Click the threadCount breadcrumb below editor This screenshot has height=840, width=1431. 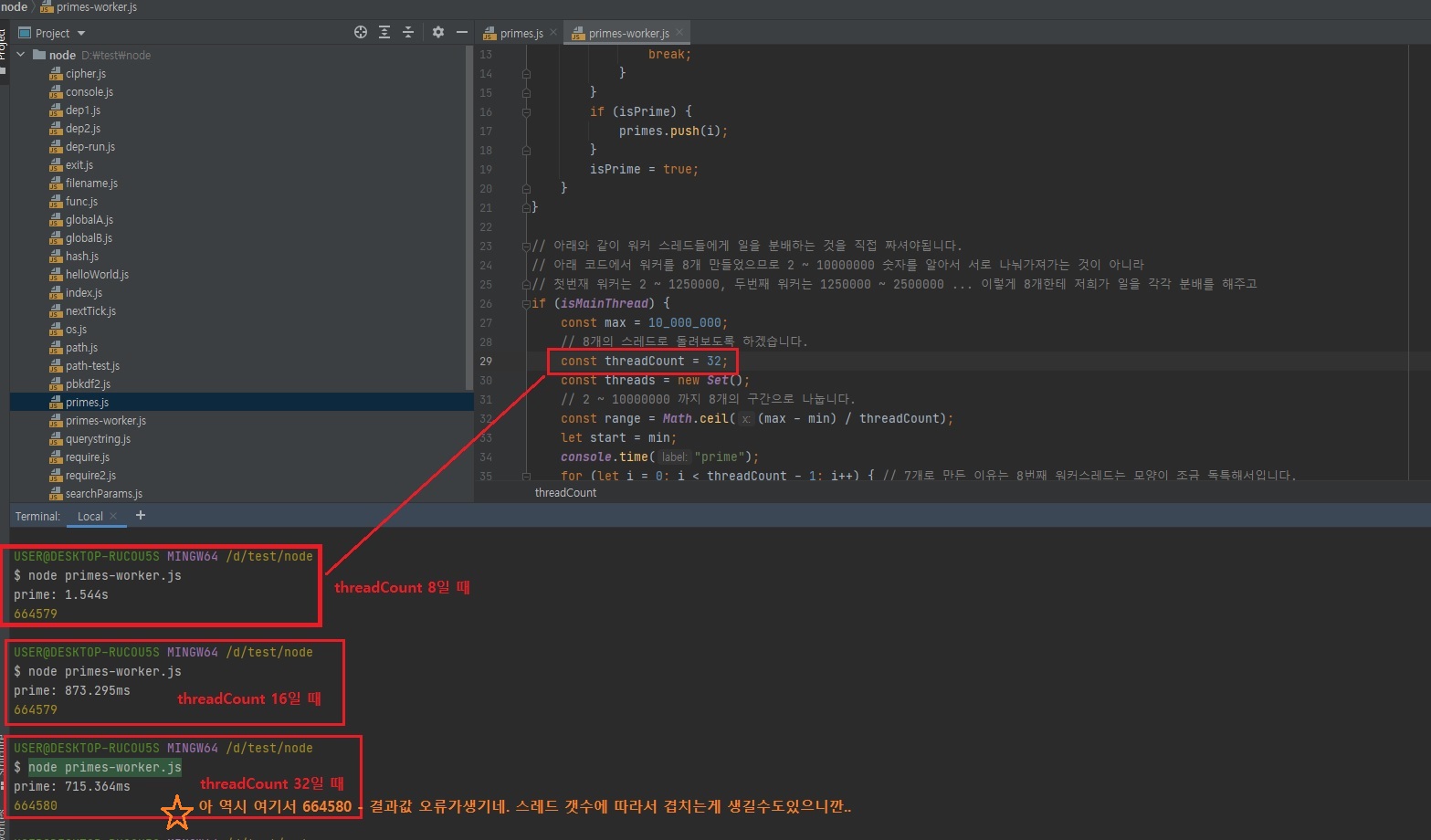coord(565,492)
